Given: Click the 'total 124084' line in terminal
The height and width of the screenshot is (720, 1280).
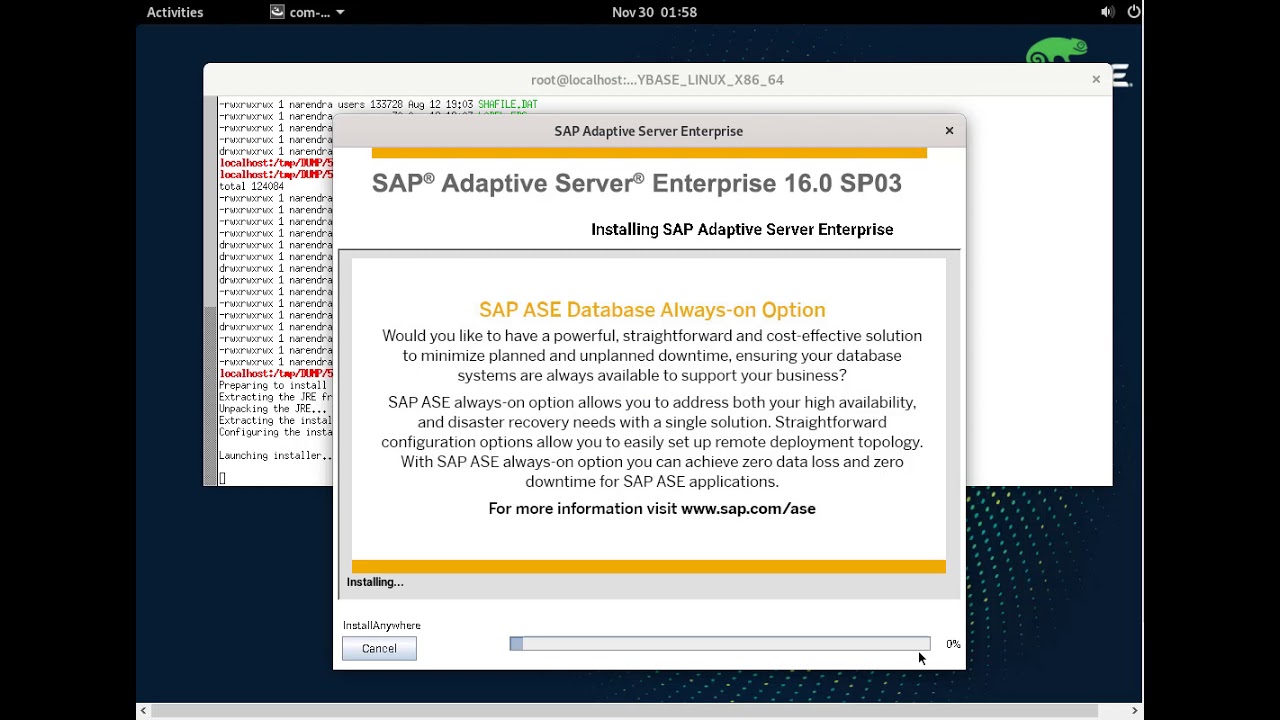Looking at the screenshot, I should (252, 186).
